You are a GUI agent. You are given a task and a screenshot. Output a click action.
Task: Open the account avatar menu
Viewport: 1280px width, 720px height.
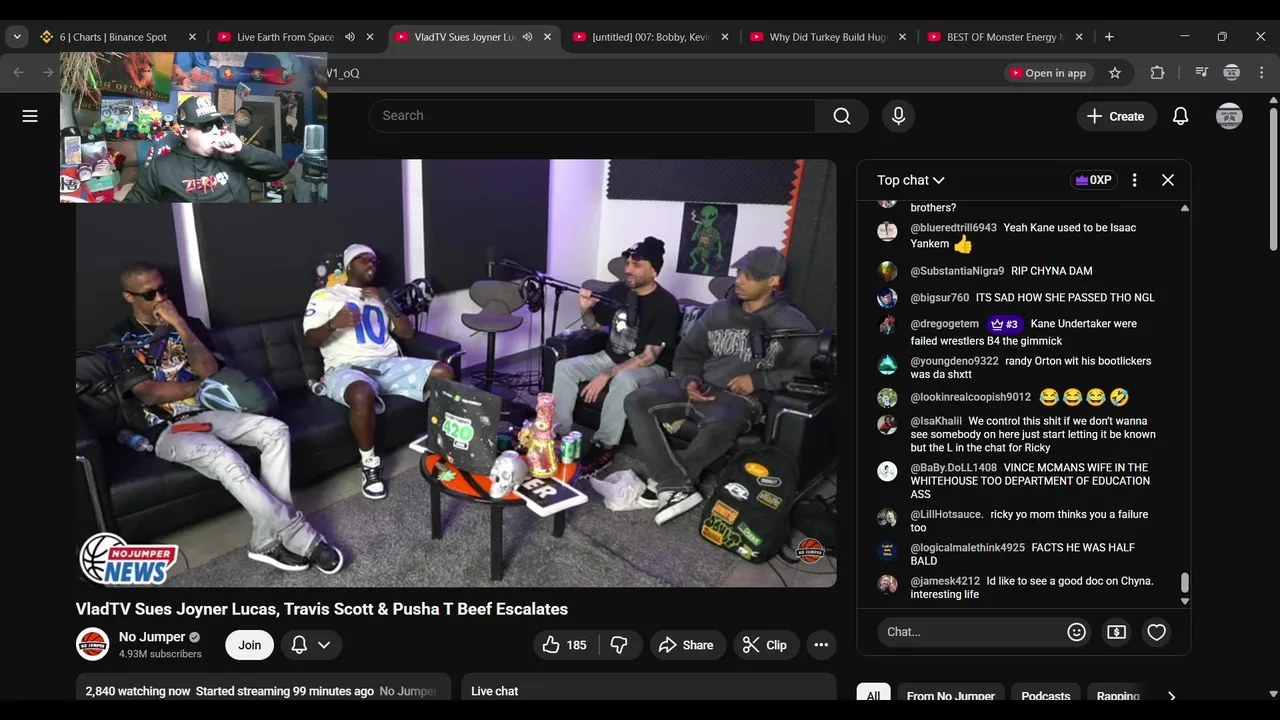pyautogui.click(x=1229, y=116)
